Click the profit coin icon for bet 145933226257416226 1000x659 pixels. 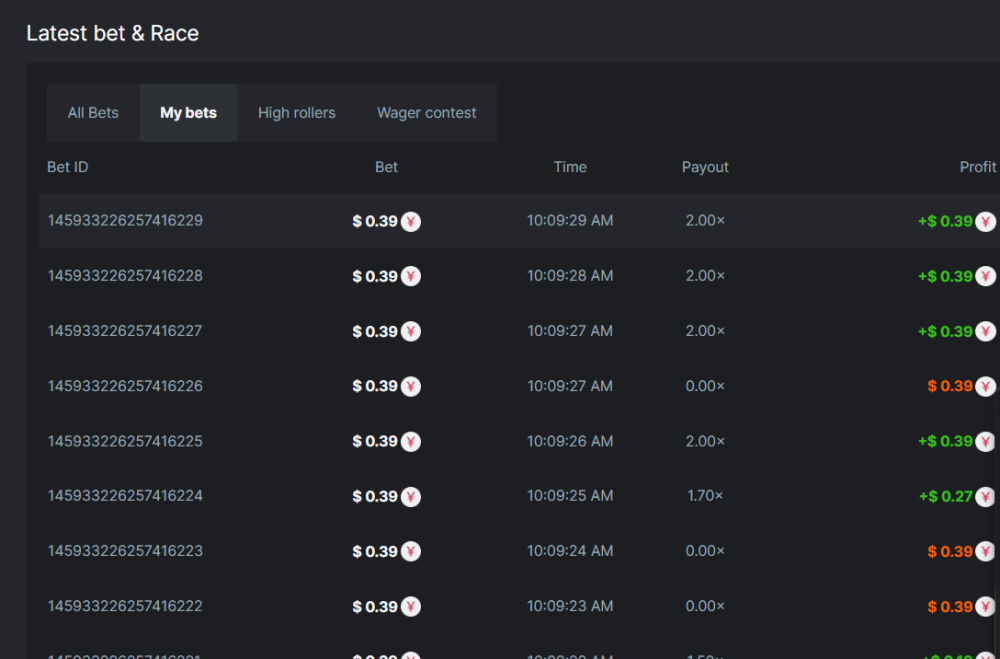point(986,386)
